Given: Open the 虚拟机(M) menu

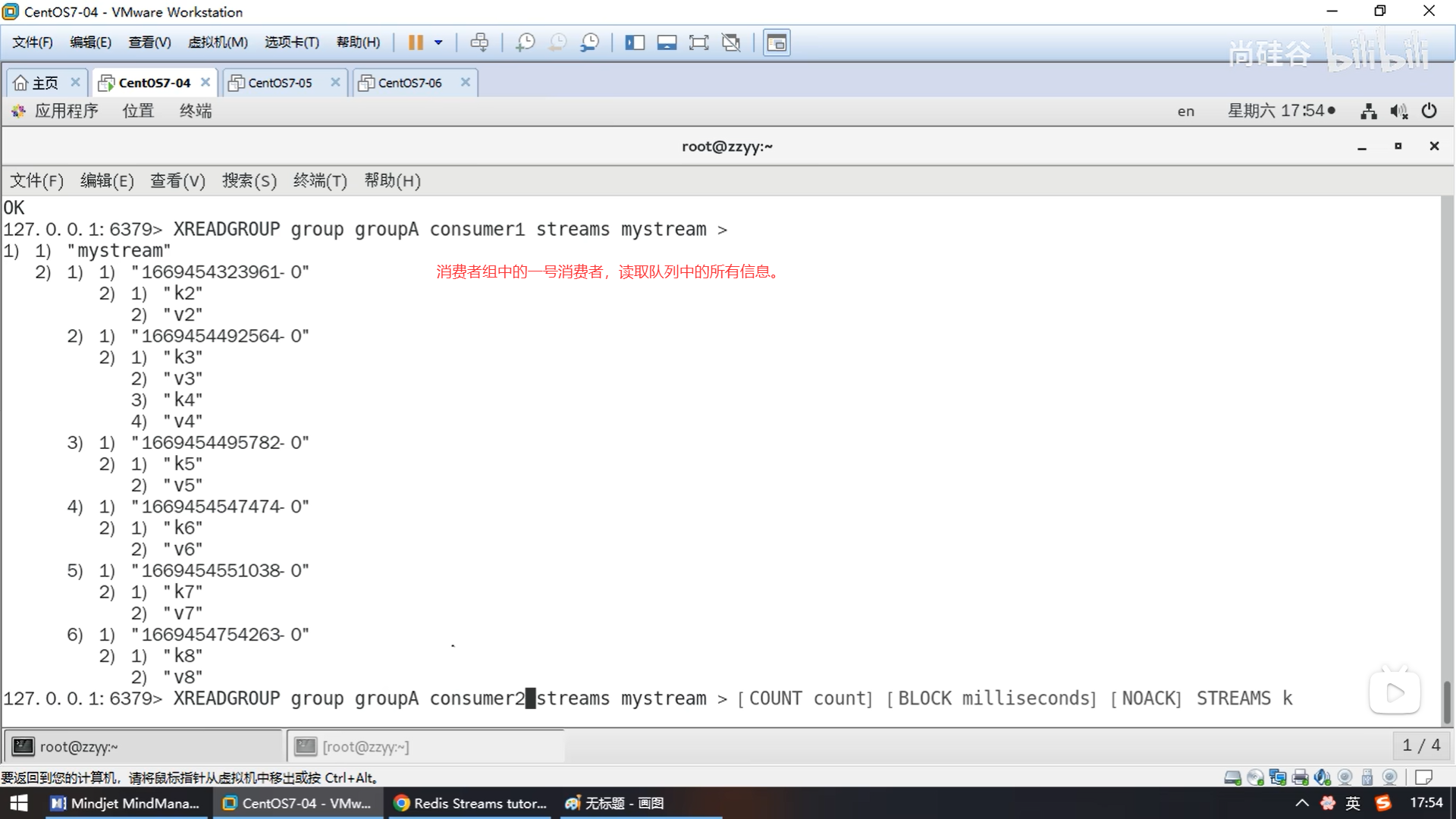Looking at the screenshot, I should pos(218,42).
